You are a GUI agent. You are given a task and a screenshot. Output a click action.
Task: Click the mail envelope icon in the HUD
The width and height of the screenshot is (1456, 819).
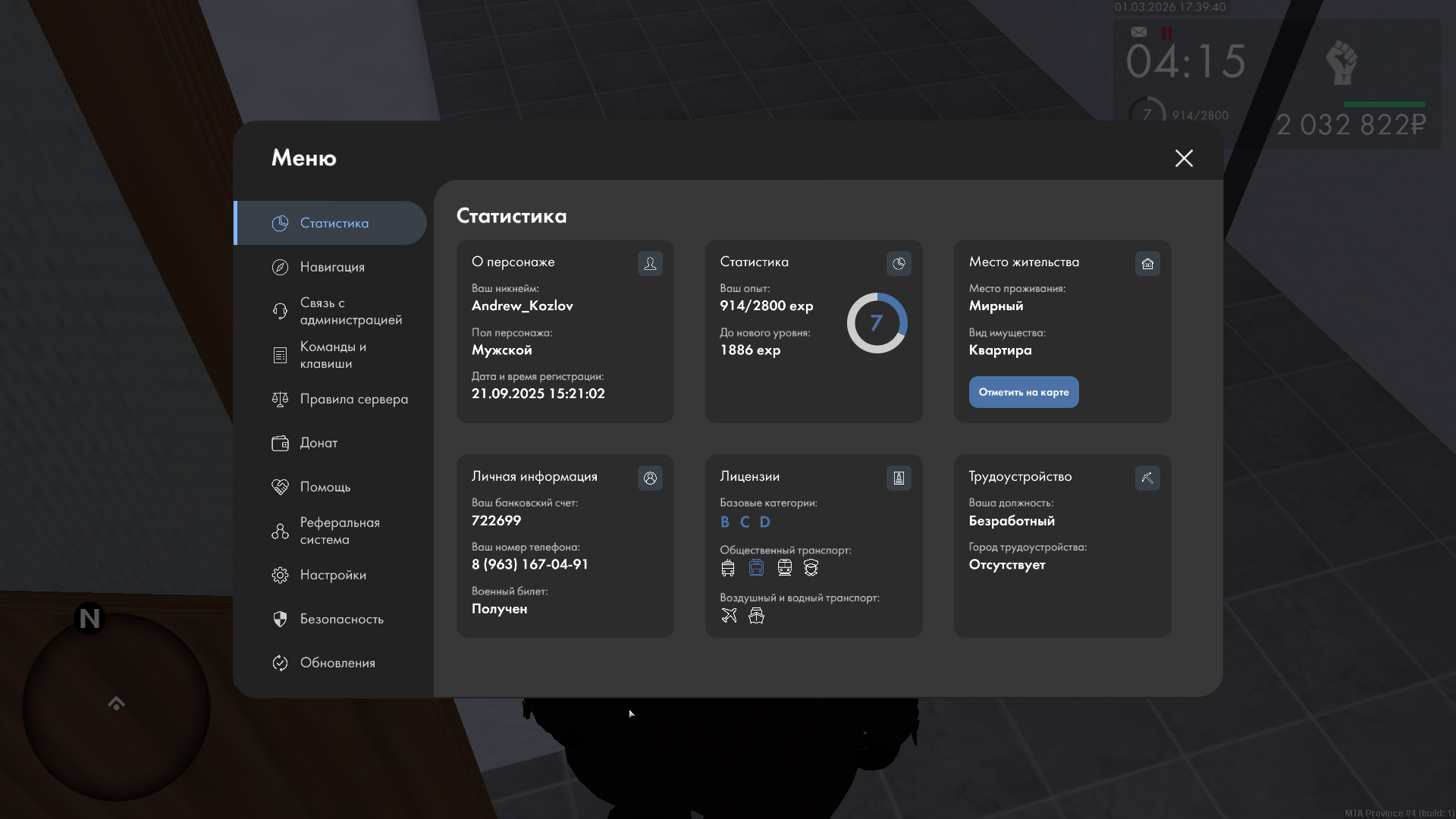click(x=1138, y=32)
